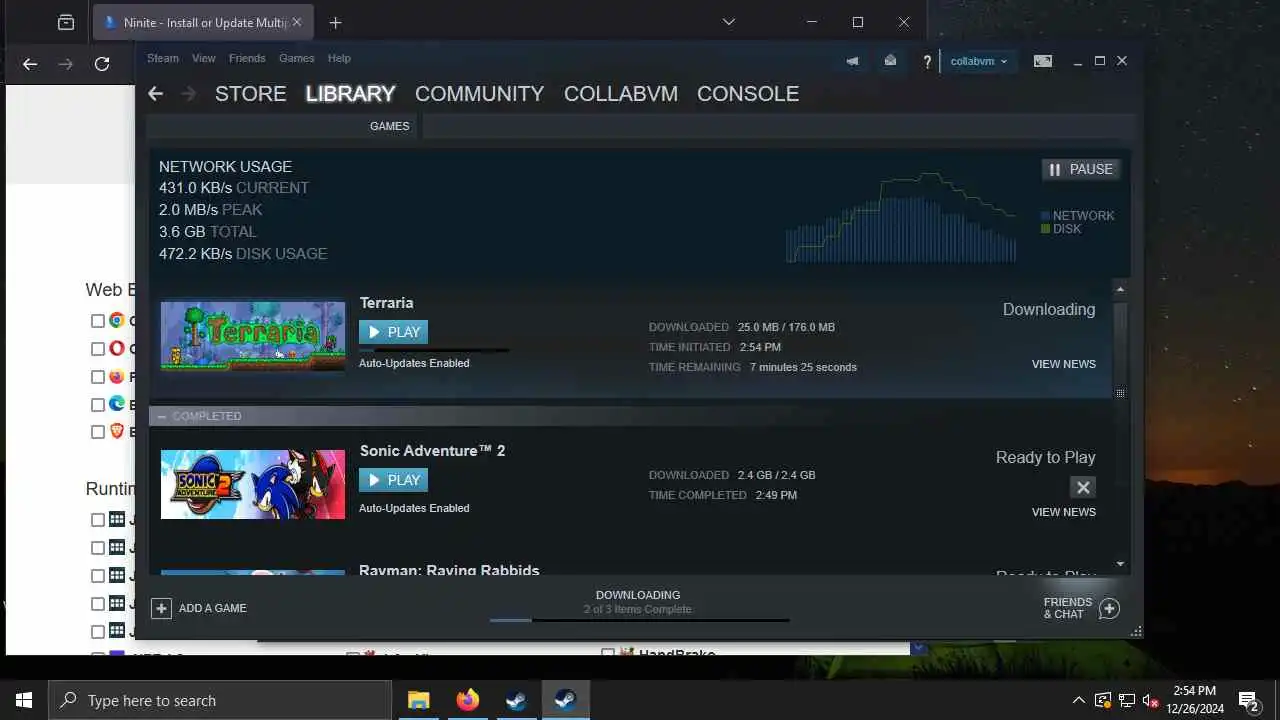
Task: Open the Steam menu
Action: [163, 58]
